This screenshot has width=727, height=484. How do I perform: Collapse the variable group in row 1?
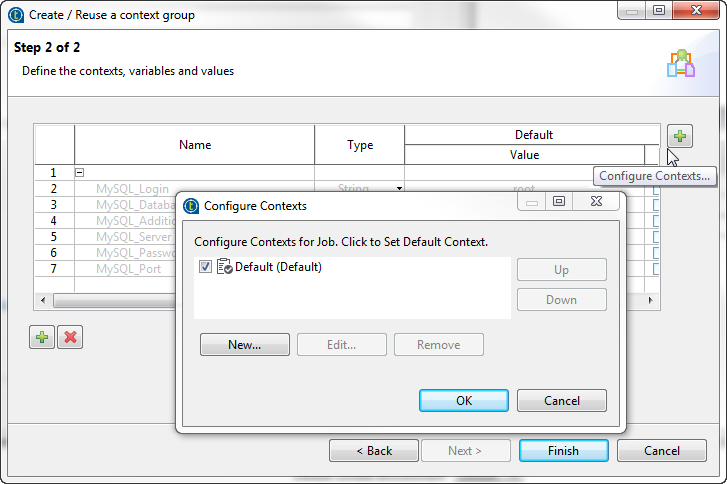point(80,173)
